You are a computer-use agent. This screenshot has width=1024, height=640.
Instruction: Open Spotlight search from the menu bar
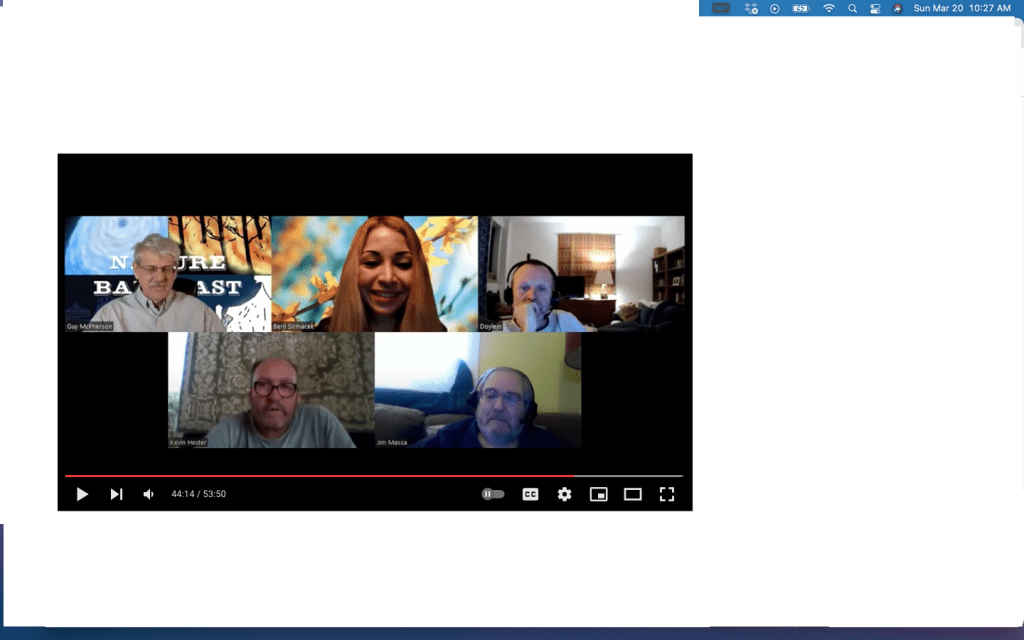852,8
